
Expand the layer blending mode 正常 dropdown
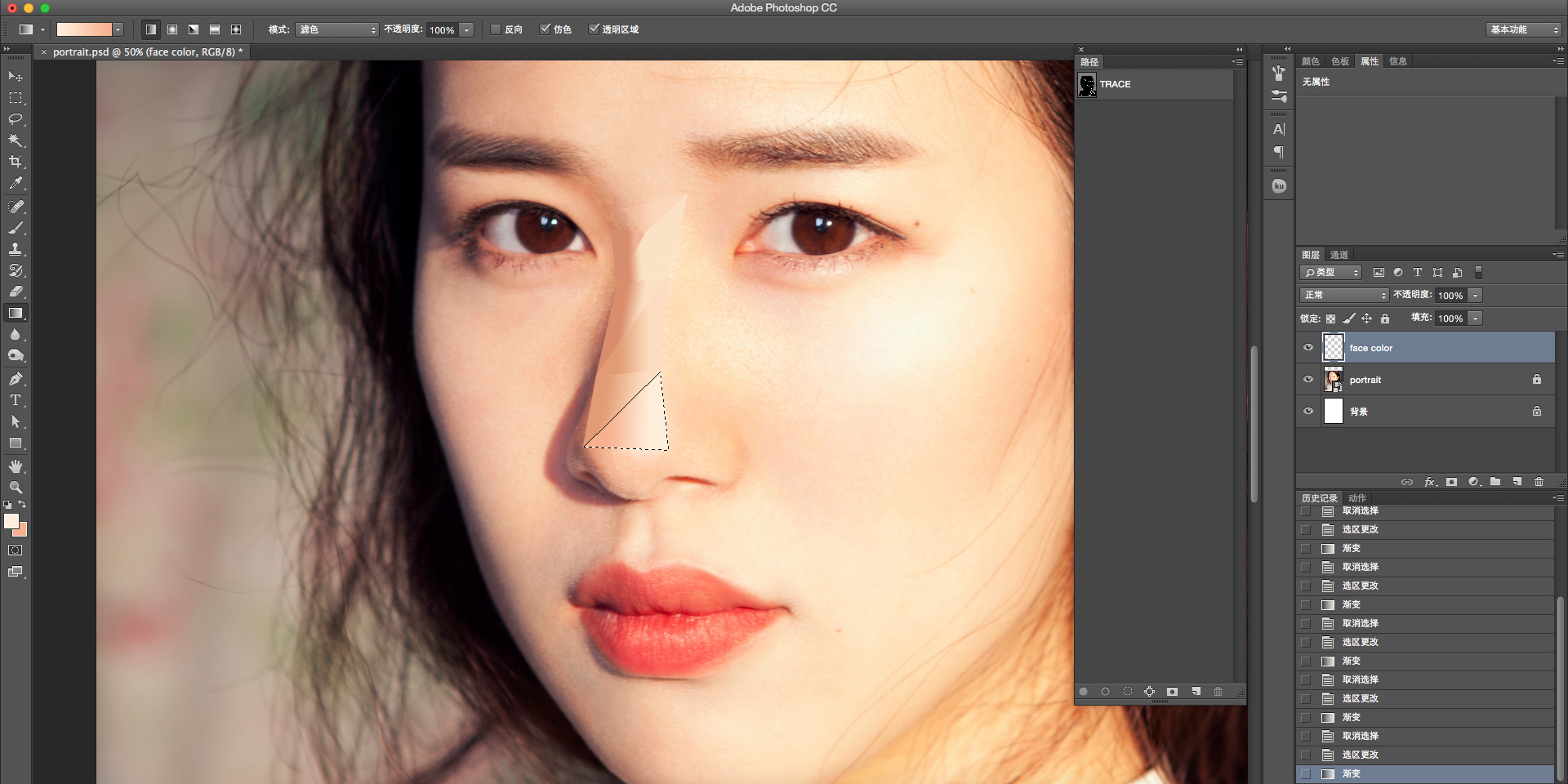[1344, 295]
